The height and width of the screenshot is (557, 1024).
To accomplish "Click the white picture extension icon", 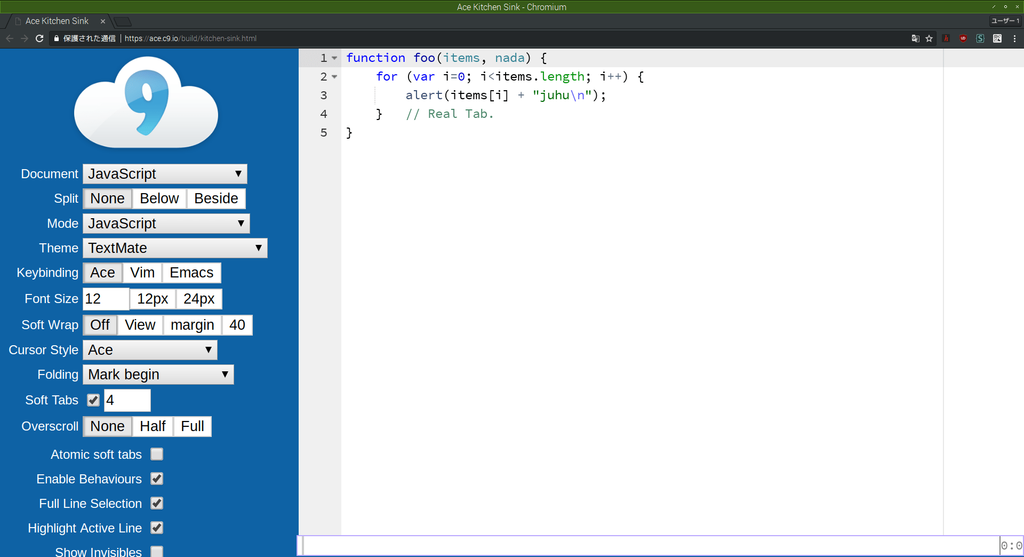I will coord(997,39).
